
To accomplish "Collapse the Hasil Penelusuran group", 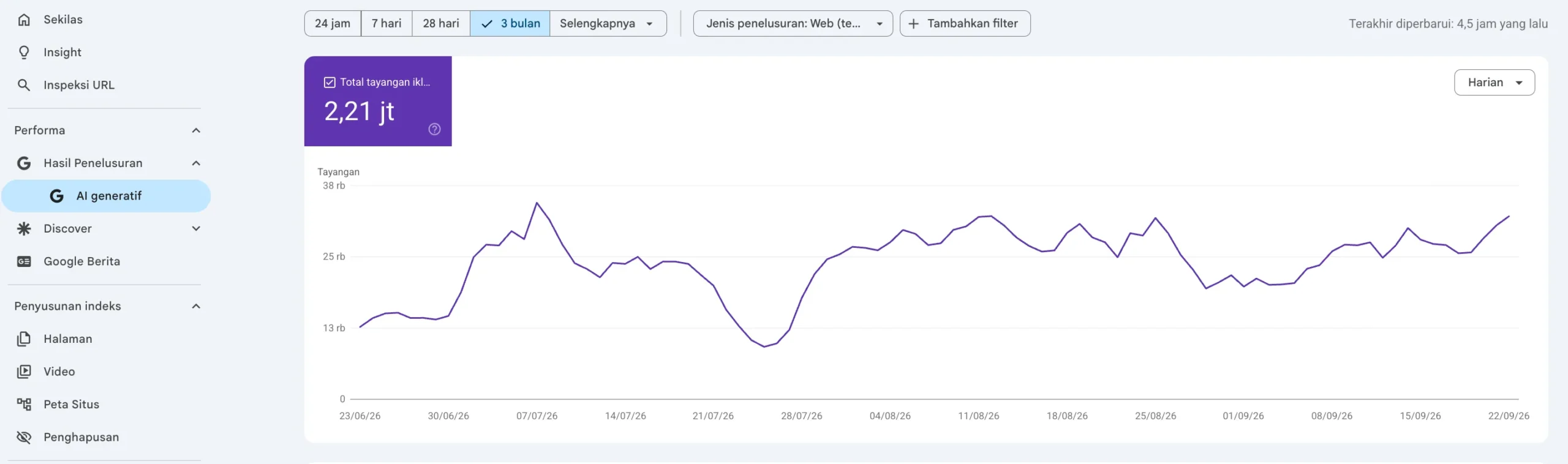I will point(196,163).
